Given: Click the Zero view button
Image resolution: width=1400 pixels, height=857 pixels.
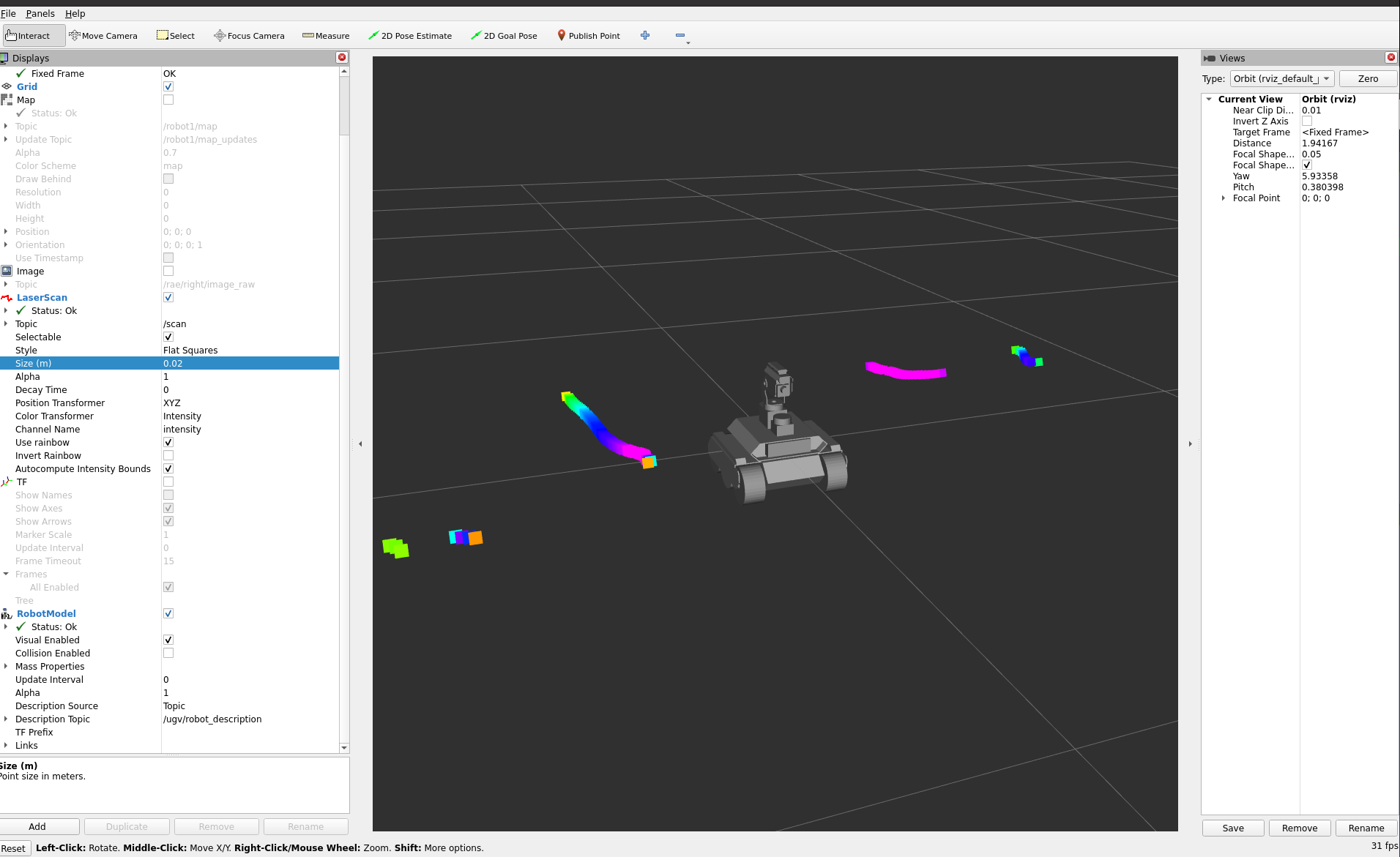Looking at the screenshot, I should (1368, 78).
